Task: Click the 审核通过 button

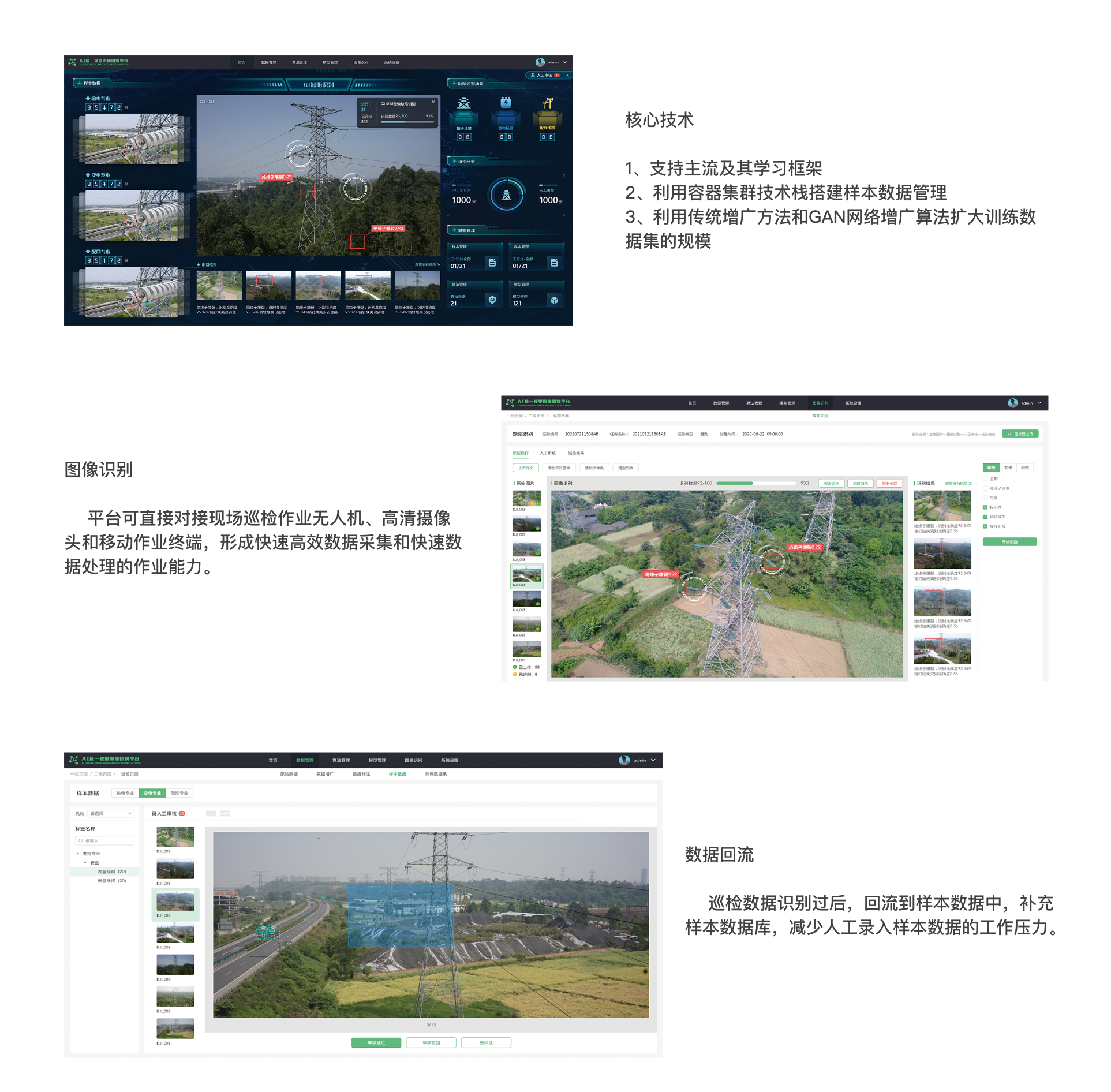Action: (x=376, y=1042)
